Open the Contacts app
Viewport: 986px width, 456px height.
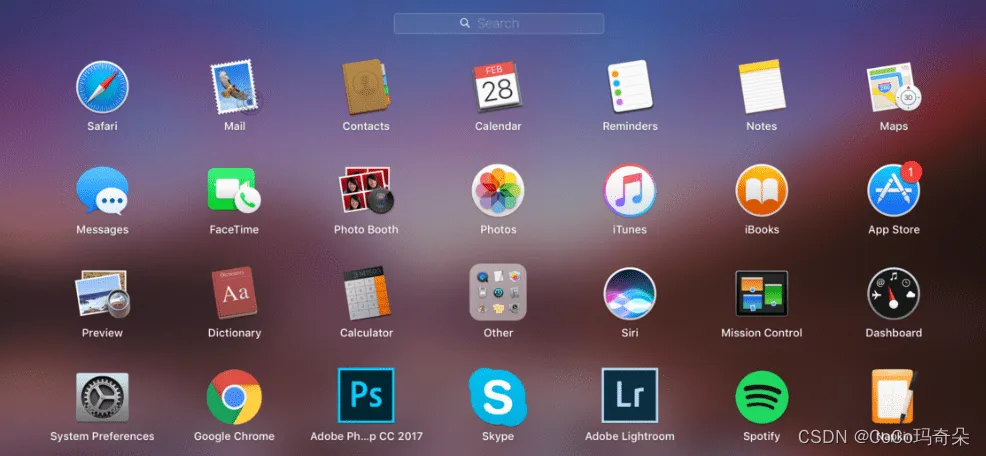(366, 87)
